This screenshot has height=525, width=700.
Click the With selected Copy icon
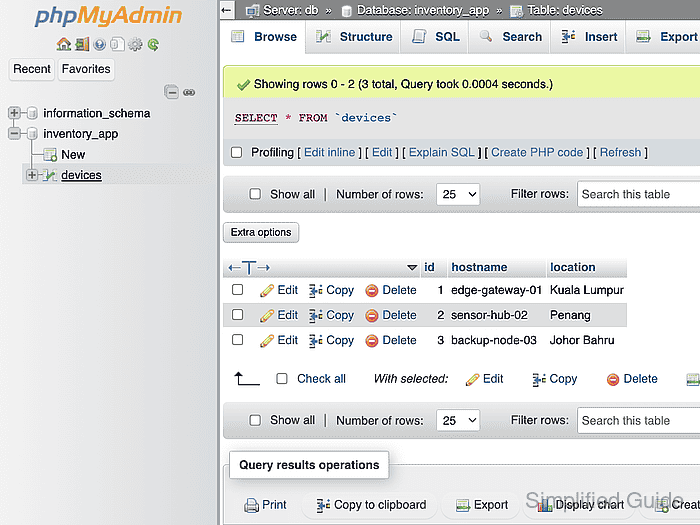(x=539, y=379)
